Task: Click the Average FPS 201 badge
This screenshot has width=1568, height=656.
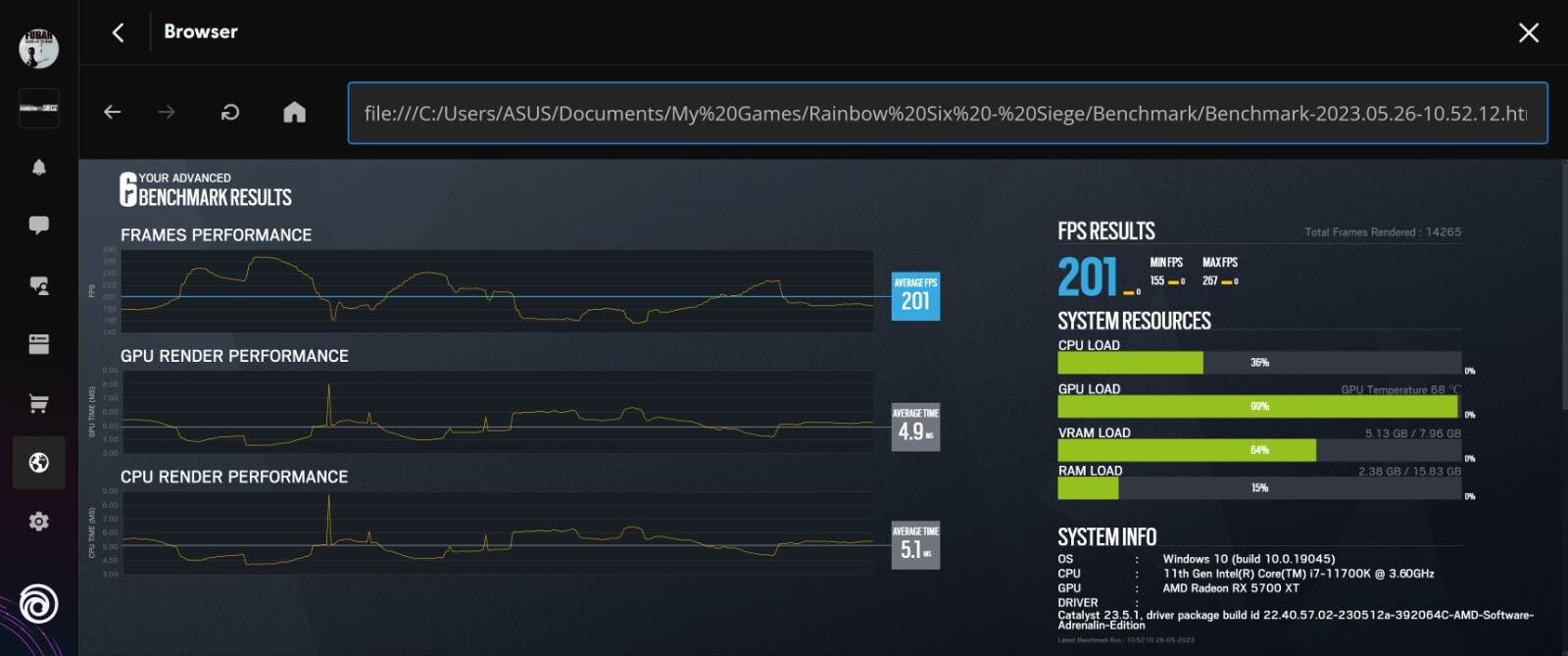Action: pos(915,296)
